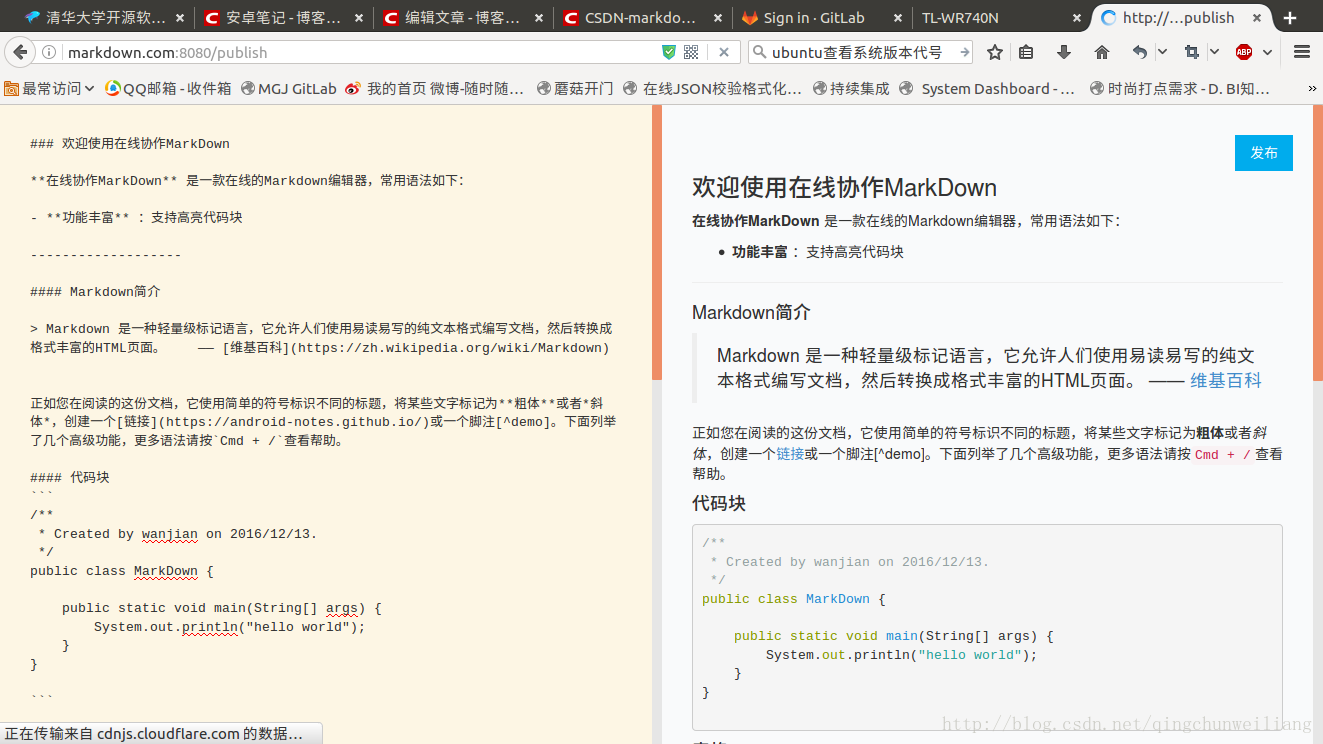Click the '### 欢迎使用在线协作MarkDown' editor line
Image resolution: width=1323 pixels, height=744 pixels.
(x=130, y=144)
